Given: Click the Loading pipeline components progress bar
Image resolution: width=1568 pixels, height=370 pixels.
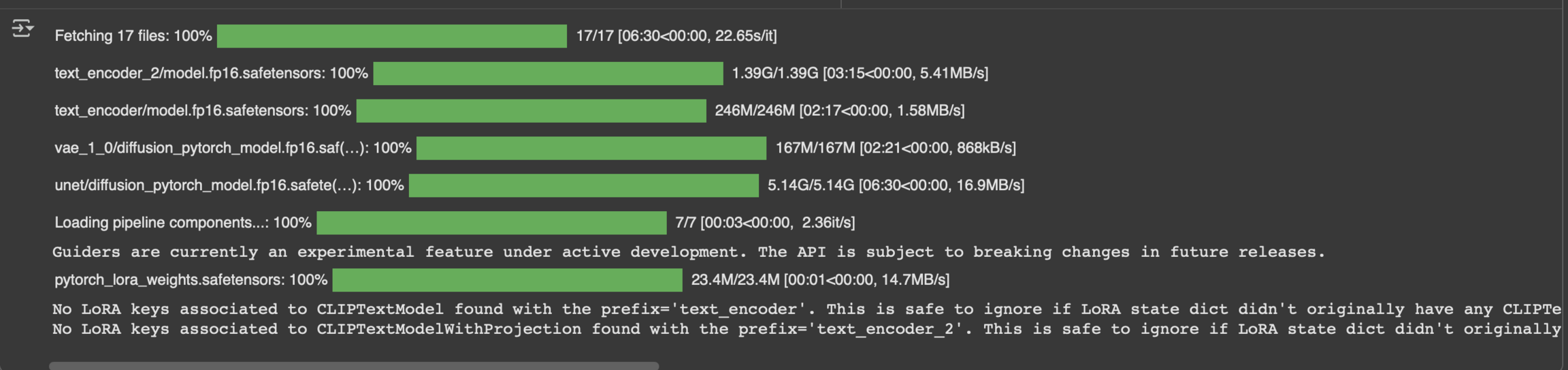Looking at the screenshot, I should click(491, 223).
